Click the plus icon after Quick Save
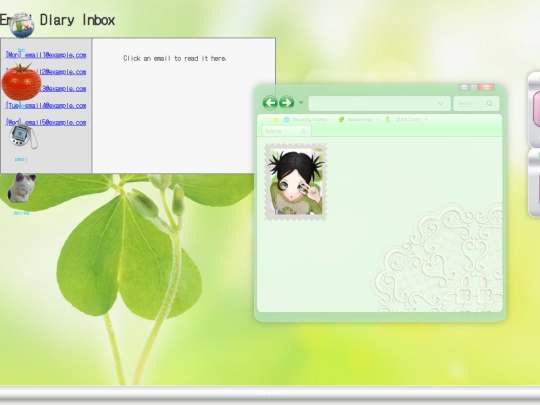The image size is (540, 405). coord(426,120)
